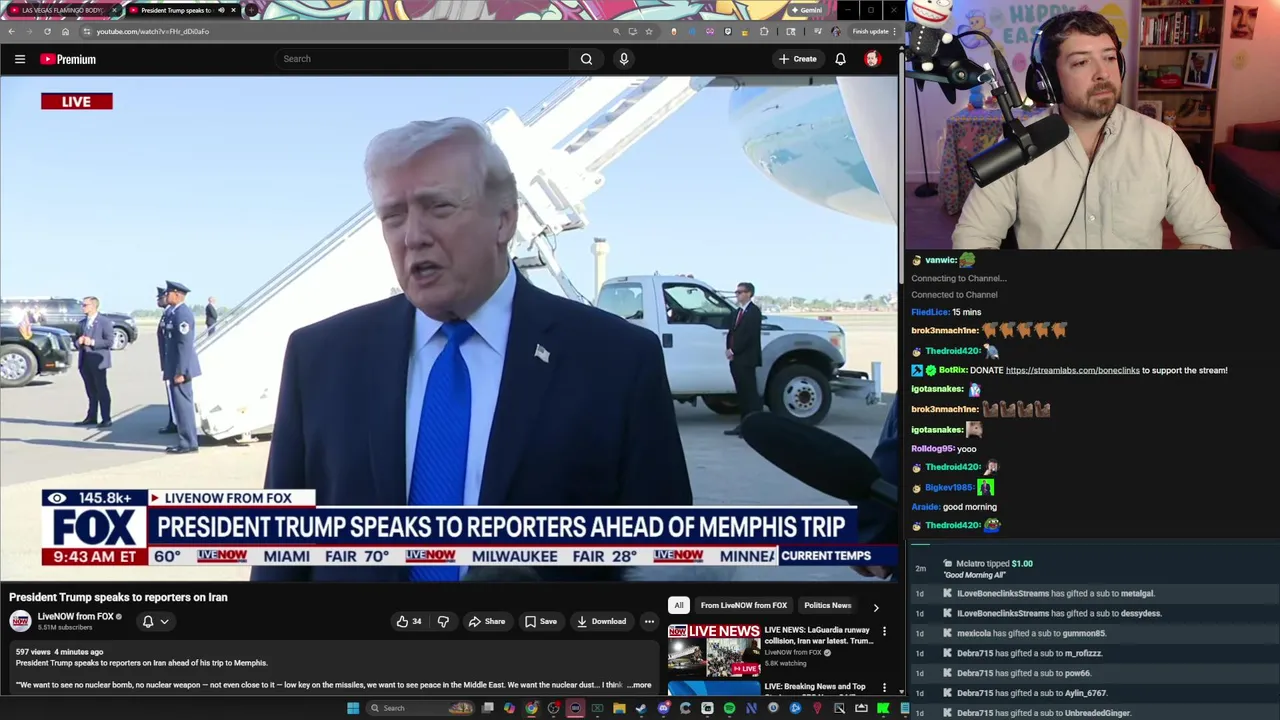
Task: Open Steam from the taskbar
Action: (641, 709)
